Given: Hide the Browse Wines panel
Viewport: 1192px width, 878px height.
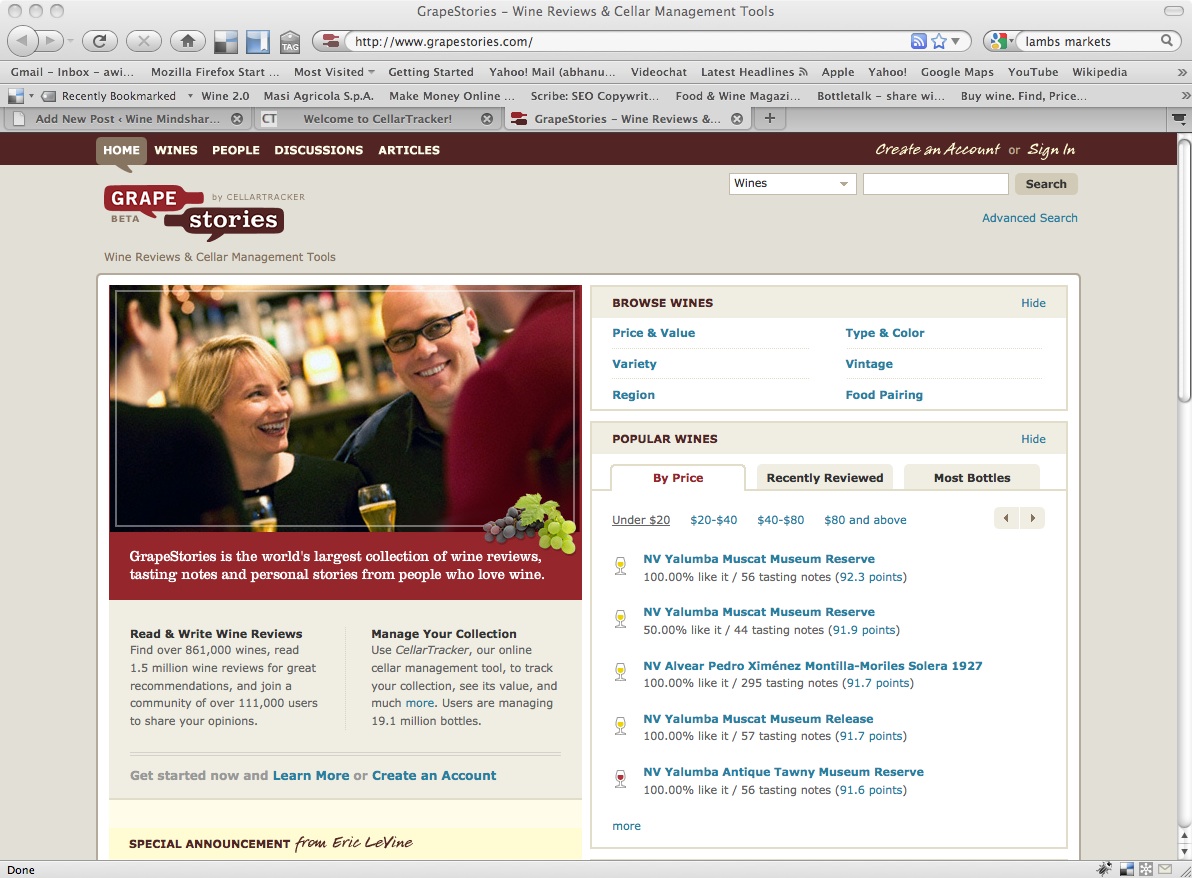Looking at the screenshot, I should pyautogui.click(x=1033, y=303).
